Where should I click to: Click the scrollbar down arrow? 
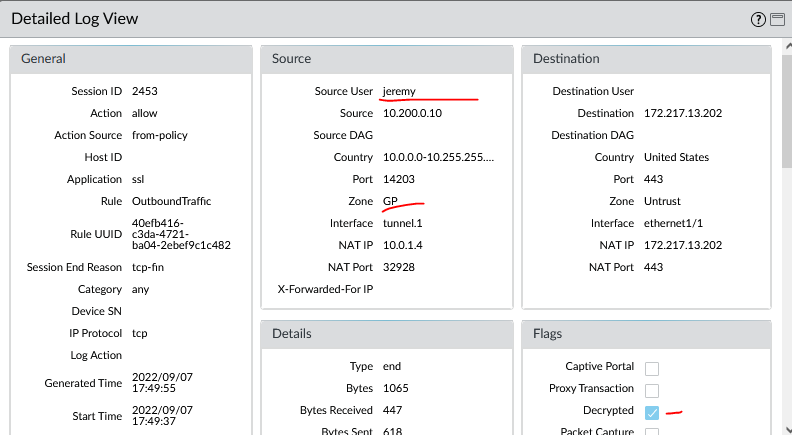point(786,429)
